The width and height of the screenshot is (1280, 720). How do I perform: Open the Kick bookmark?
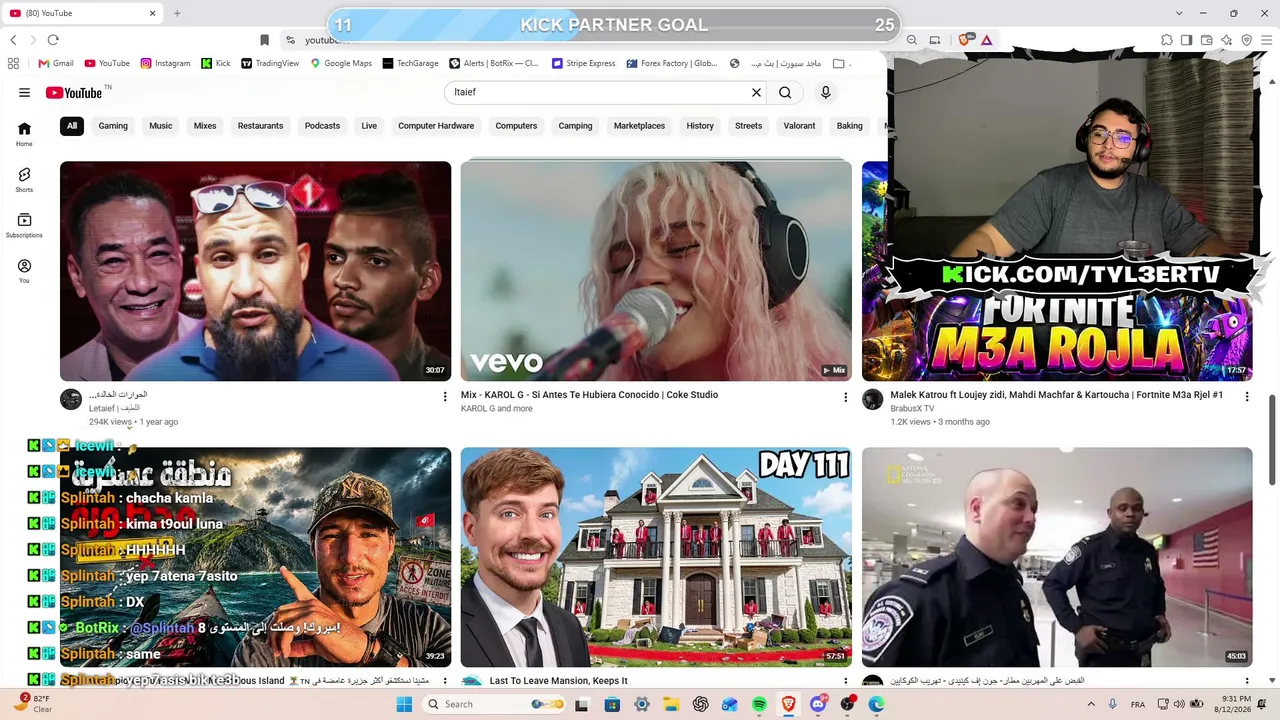click(x=216, y=63)
